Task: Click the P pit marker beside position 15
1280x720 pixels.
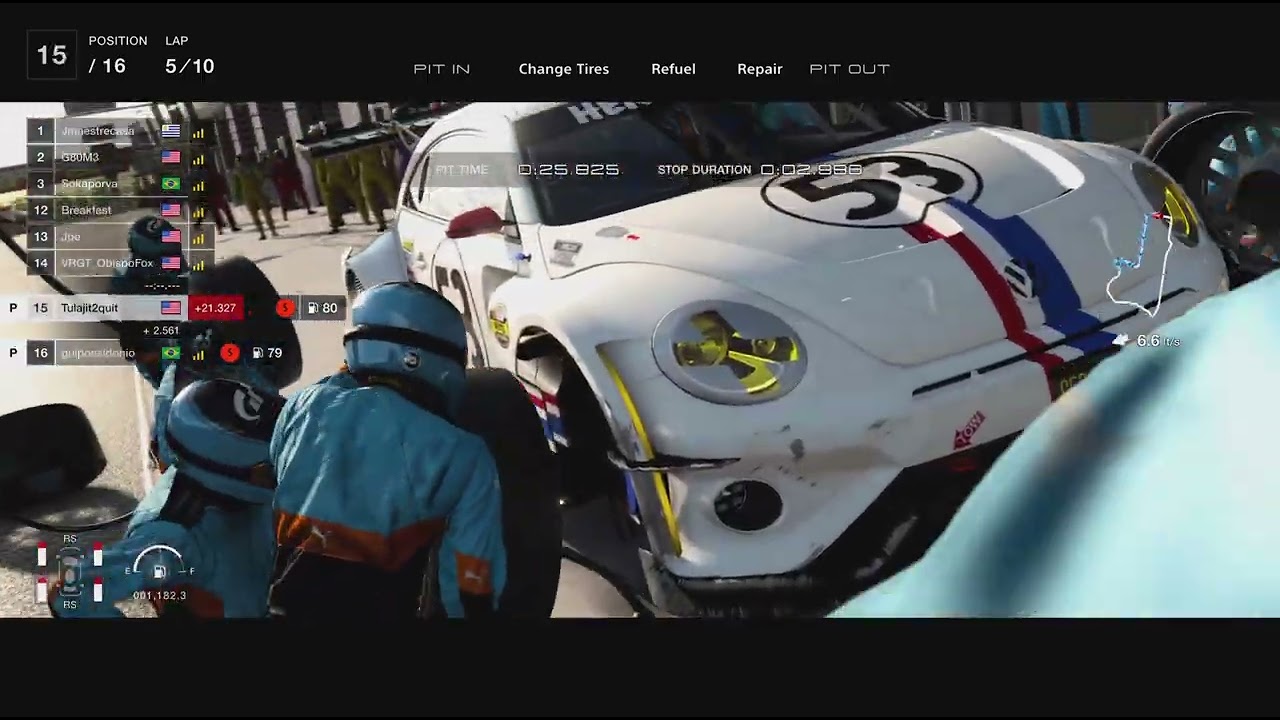Action: click(x=13, y=308)
